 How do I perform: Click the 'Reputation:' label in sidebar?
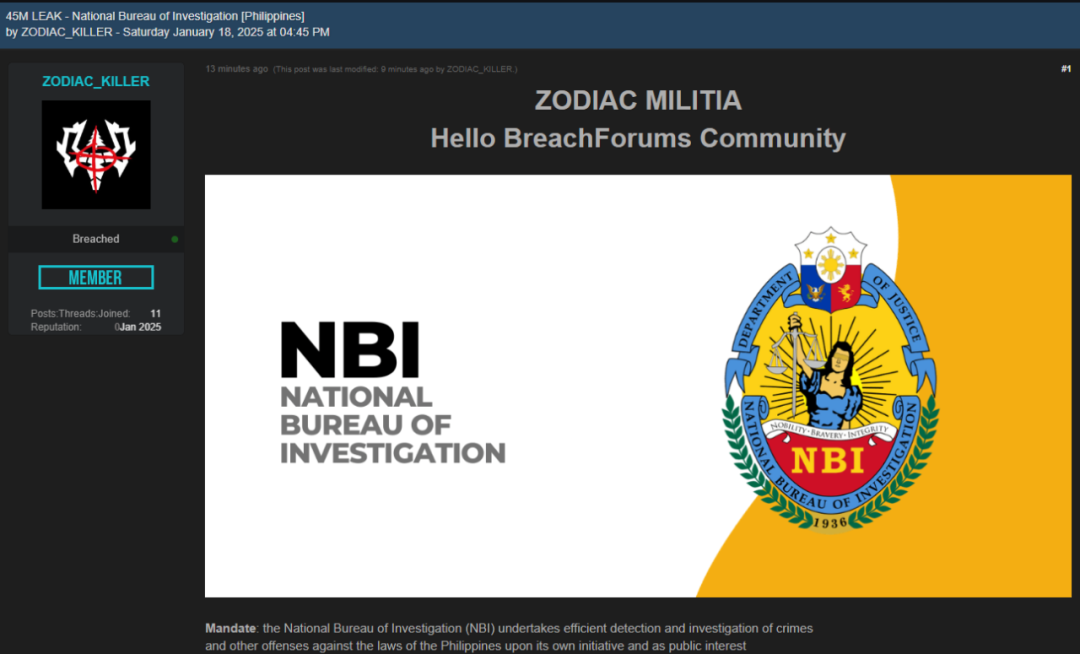[56, 327]
